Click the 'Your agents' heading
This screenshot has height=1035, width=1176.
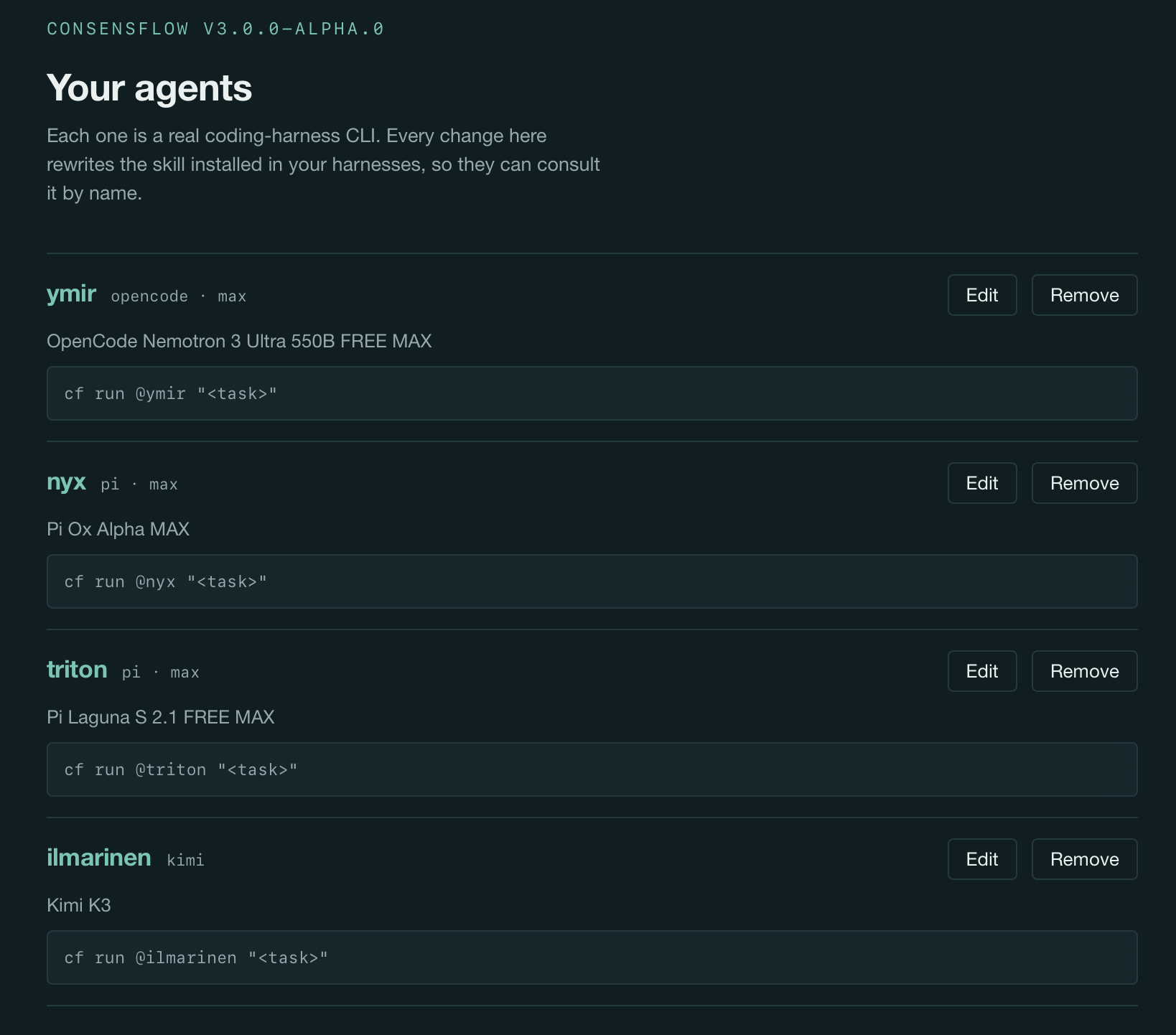click(x=149, y=88)
